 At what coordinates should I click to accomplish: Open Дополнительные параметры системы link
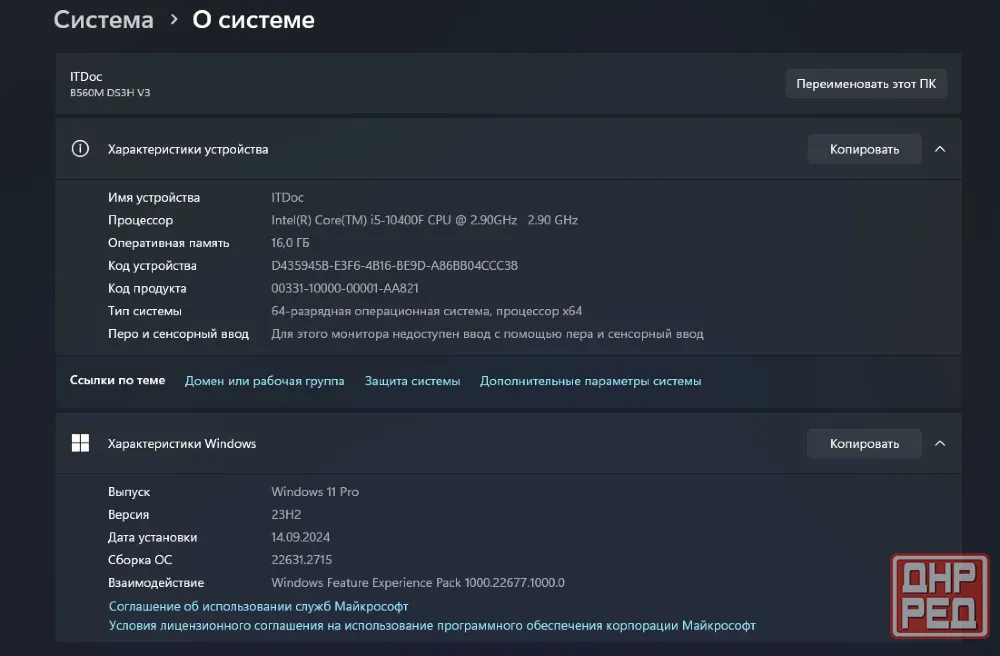[591, 381]
